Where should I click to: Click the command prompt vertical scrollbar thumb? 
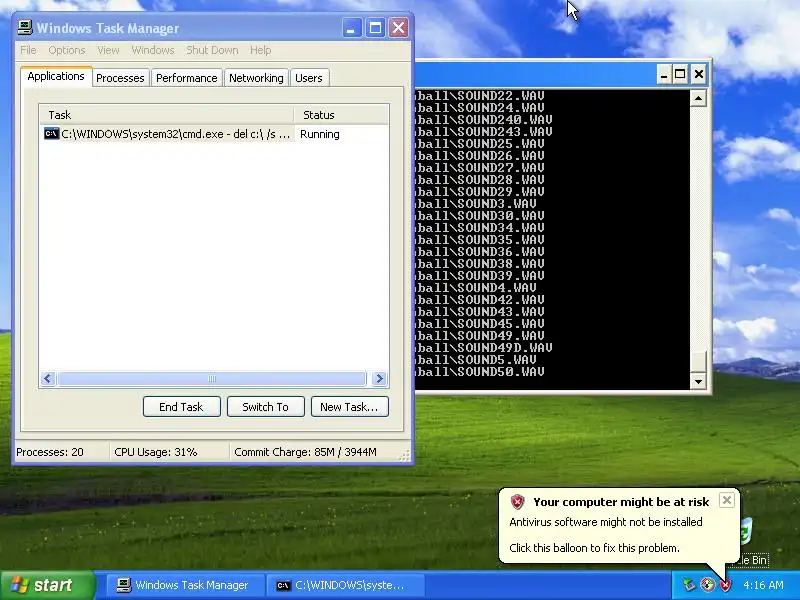(698, 361)
